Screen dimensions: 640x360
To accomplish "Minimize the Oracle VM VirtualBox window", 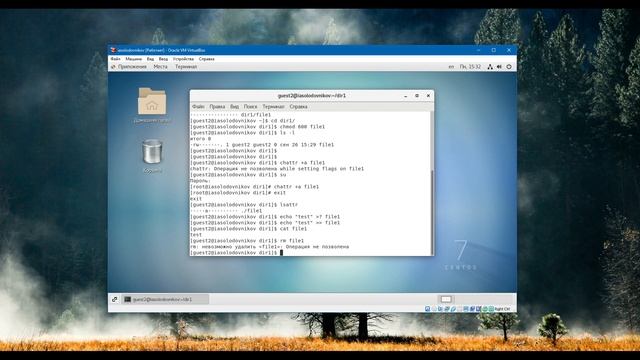I will [x=478, y=50].
